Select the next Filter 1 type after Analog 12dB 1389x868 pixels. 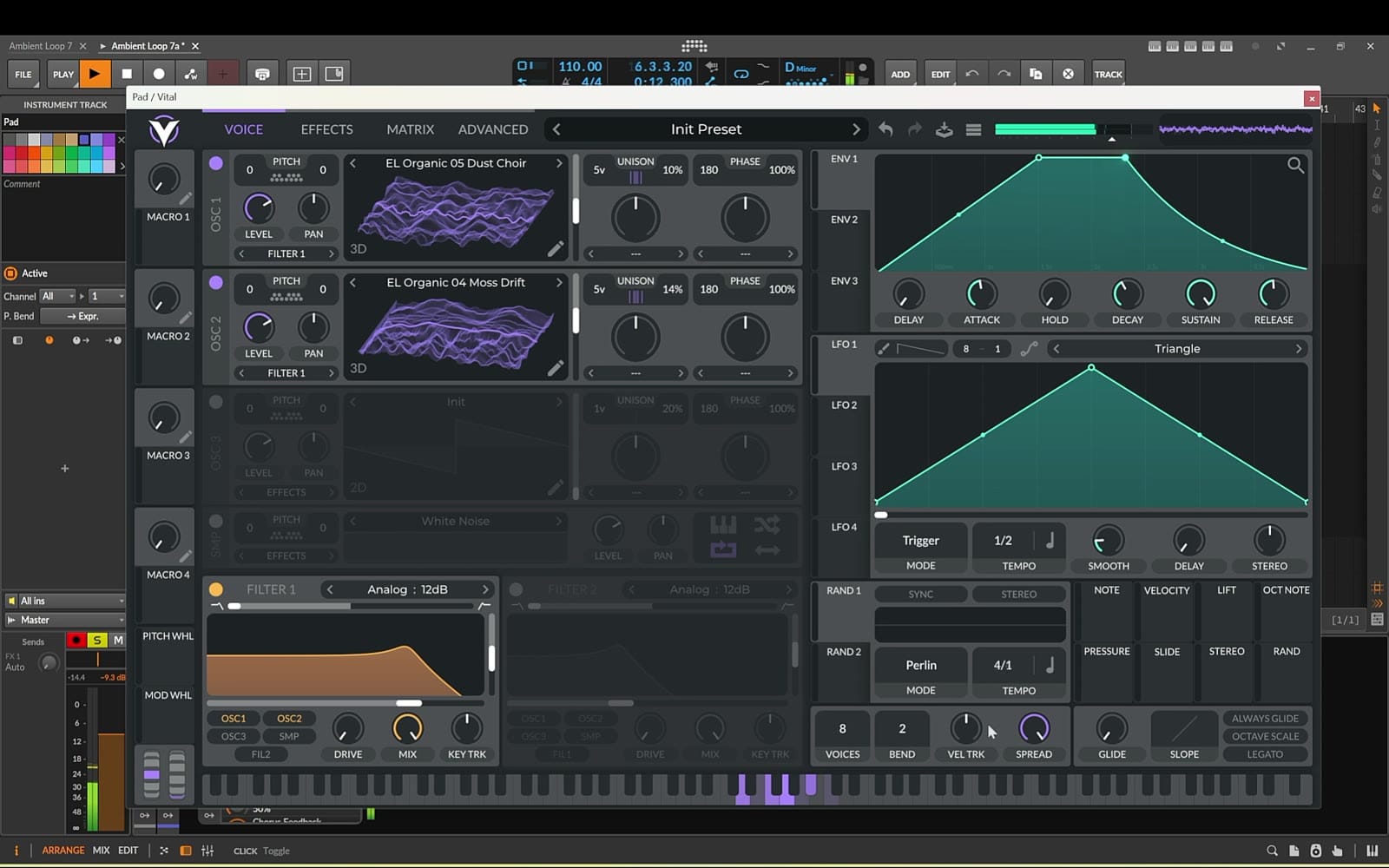tap(485, 589)
